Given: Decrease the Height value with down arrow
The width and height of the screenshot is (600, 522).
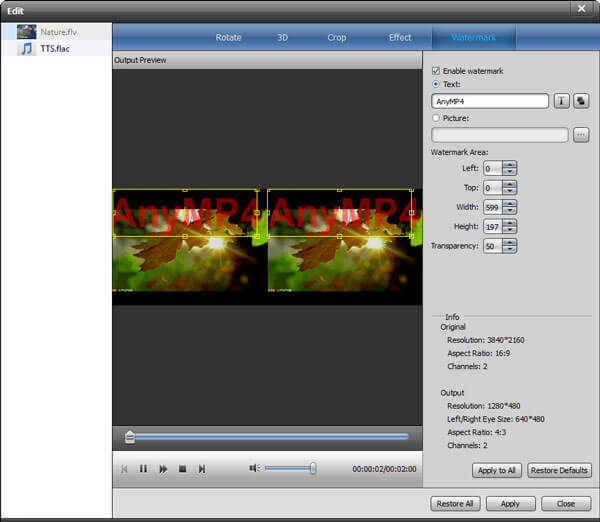Looking at the screenshot, I should click(x=509, y=230).
